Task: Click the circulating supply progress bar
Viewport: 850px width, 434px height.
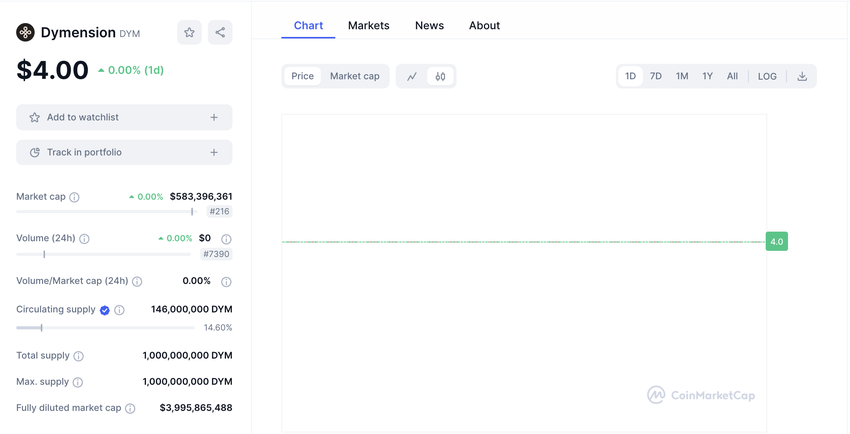Action: click(x=105, y=328)
